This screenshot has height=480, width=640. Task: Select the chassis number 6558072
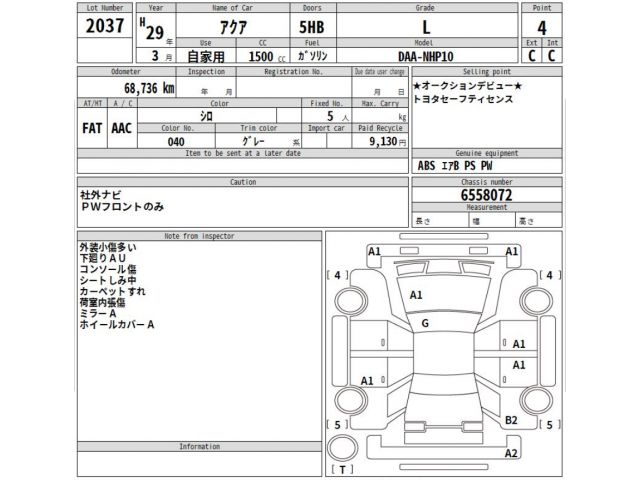(x=487, y=195)
